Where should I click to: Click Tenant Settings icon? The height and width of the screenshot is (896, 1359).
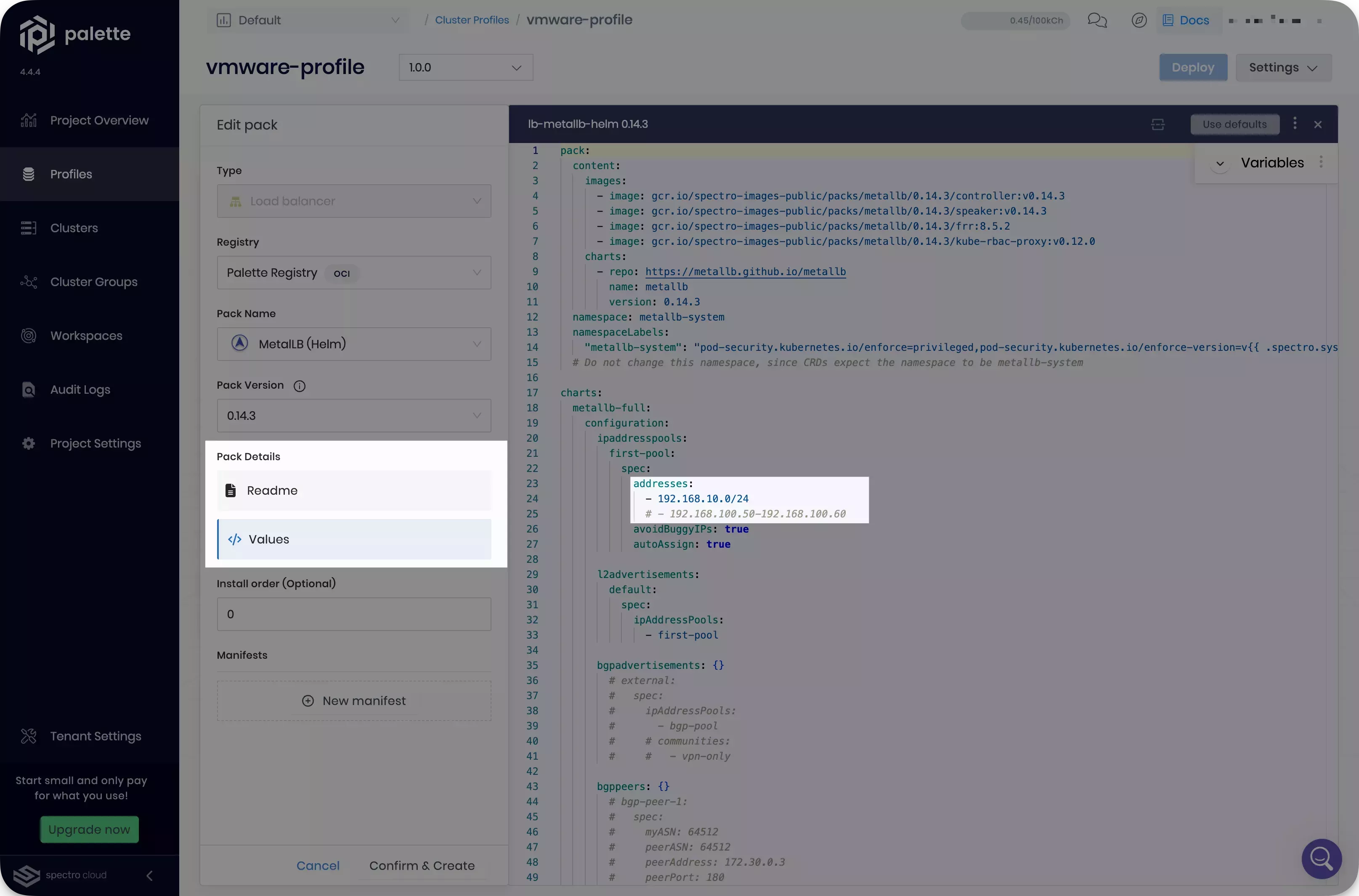[29, 736]
